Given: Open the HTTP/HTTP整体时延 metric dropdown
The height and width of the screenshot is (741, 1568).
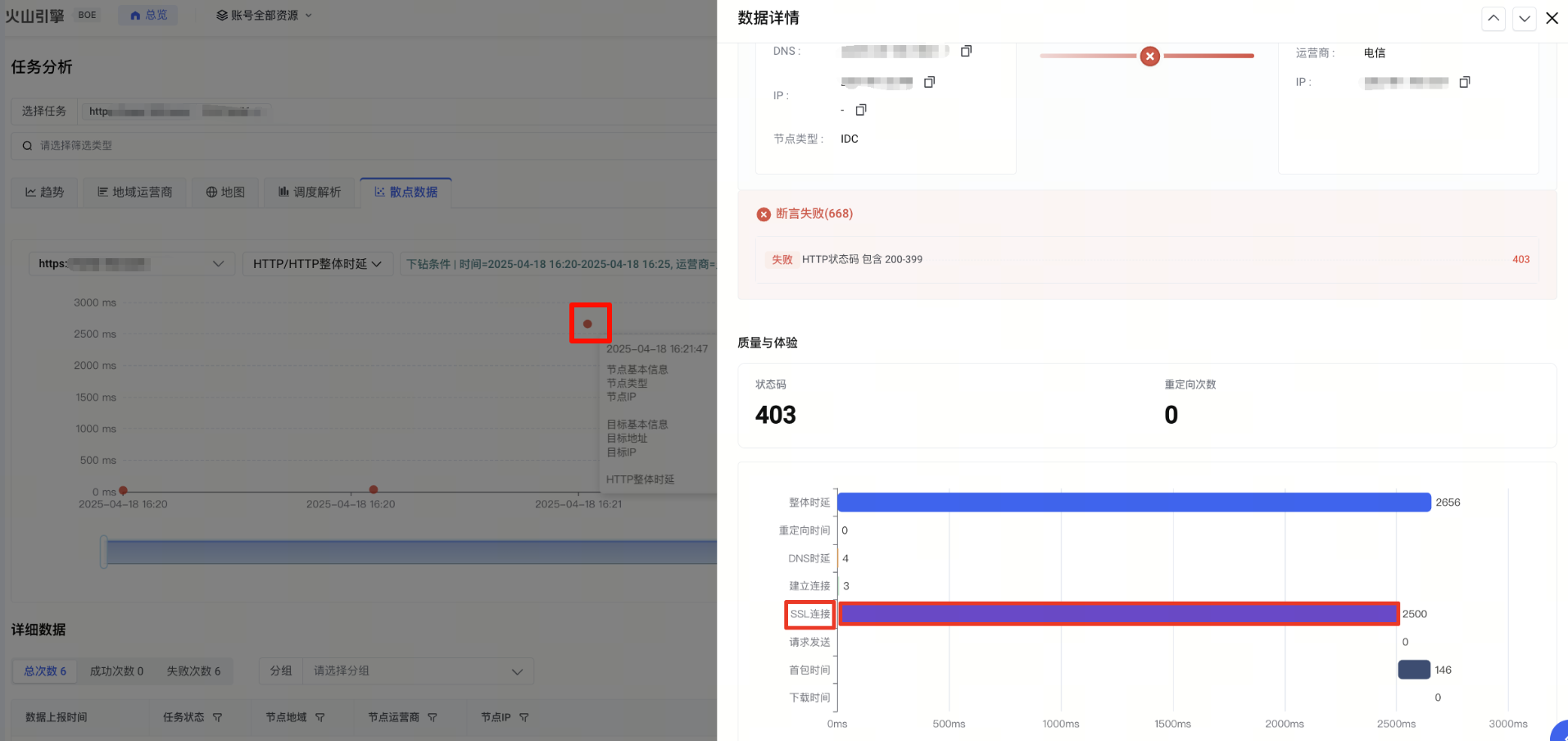Looking at the screenshot, I should click(x=317, y=264).
